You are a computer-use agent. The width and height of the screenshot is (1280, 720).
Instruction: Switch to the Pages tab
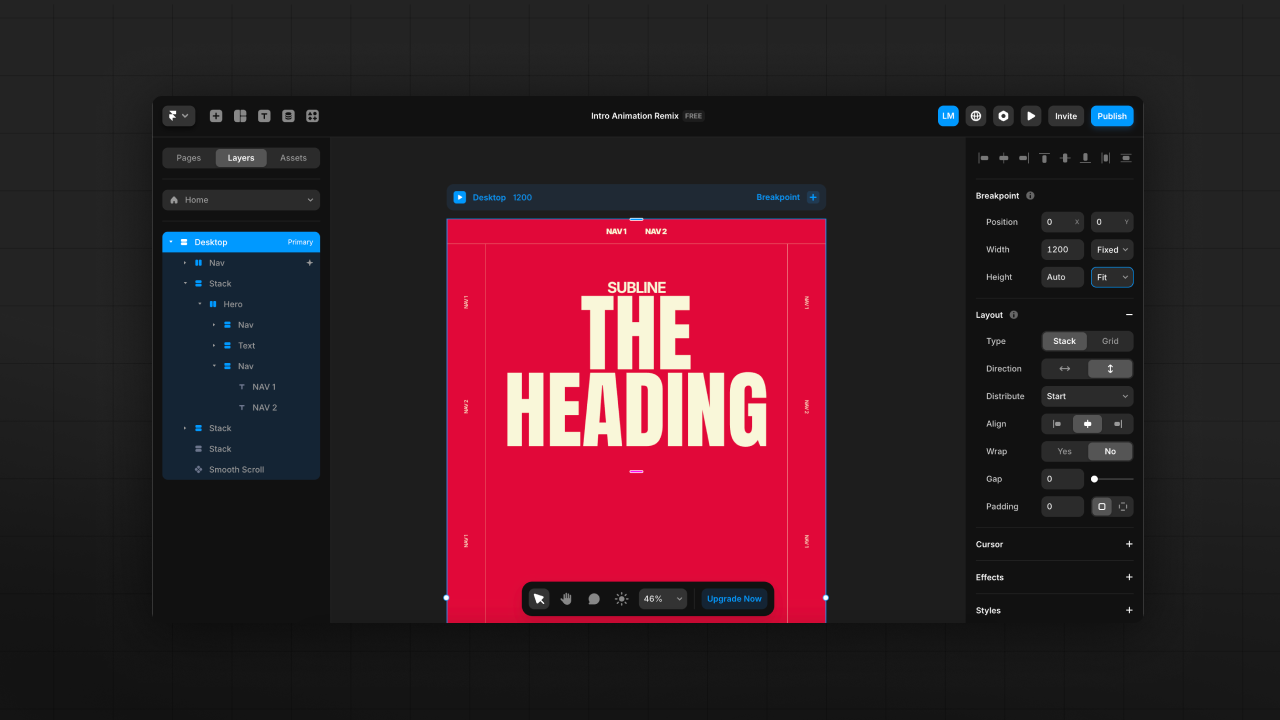[x=188, y=158]
